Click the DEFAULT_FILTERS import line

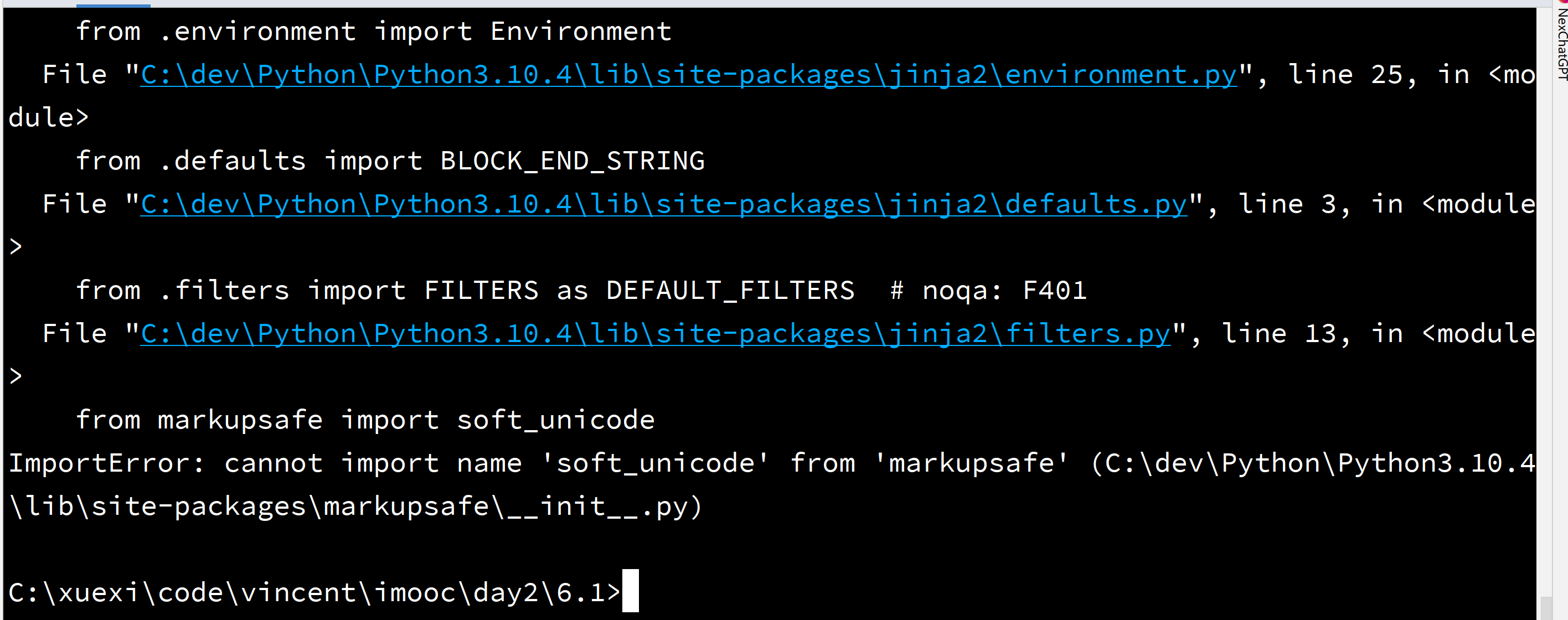click(x=581, y=291)
